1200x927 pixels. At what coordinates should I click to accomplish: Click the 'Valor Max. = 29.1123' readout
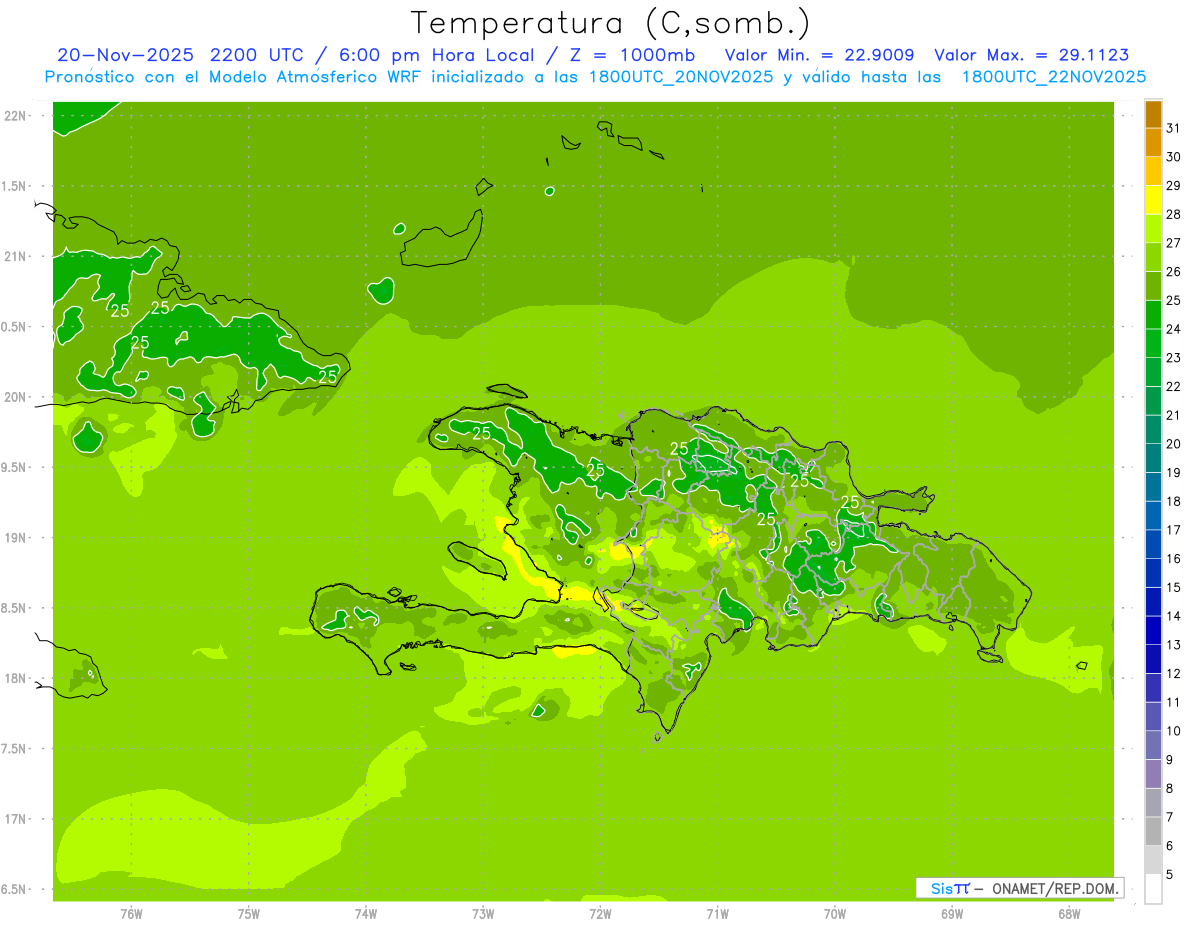pyautogui.click(x=1032, y=55)
